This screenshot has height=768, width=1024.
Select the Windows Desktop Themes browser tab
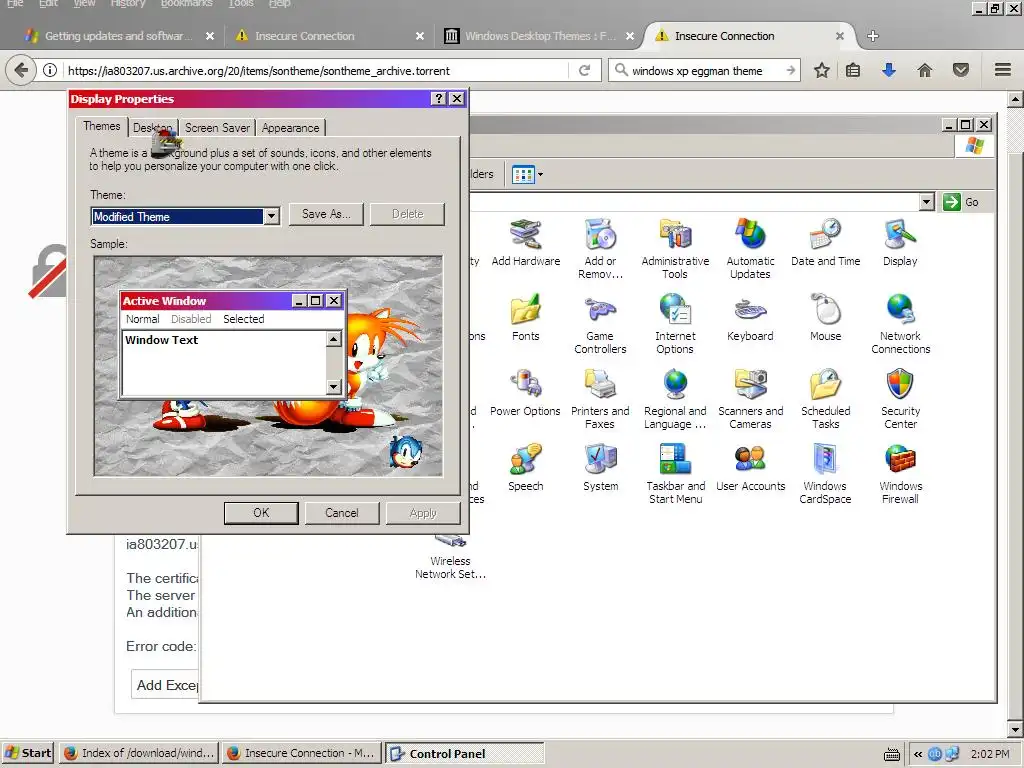click(539, 36)
